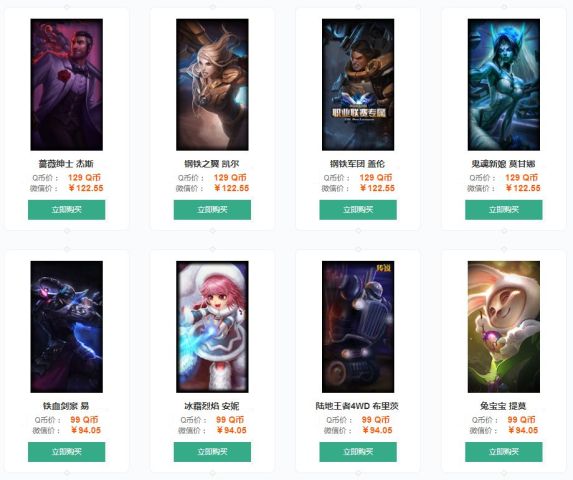Screen dimensions: 573x480
Task: Open the 钢铁之翼 凯尔 skin image
Action: pyautogui.click(x=212, y=84)
